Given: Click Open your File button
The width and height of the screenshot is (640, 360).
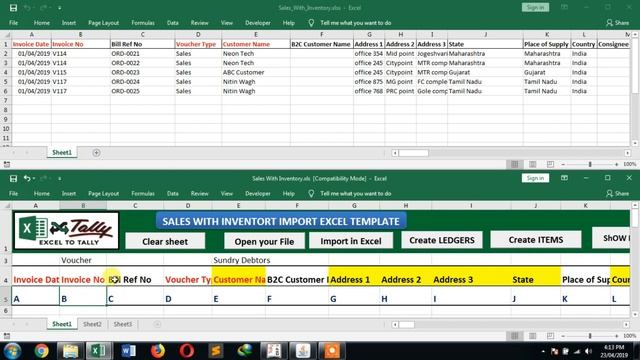Looking at the screenshot, I should (x=264, y=241).
